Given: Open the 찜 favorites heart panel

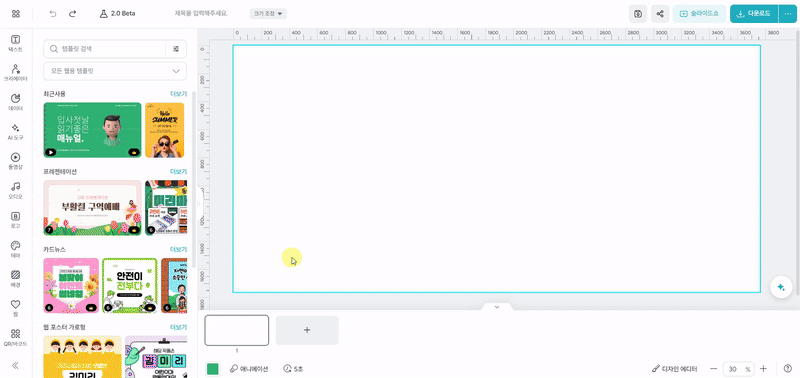Looking at the screenshot, I should 16,308.
